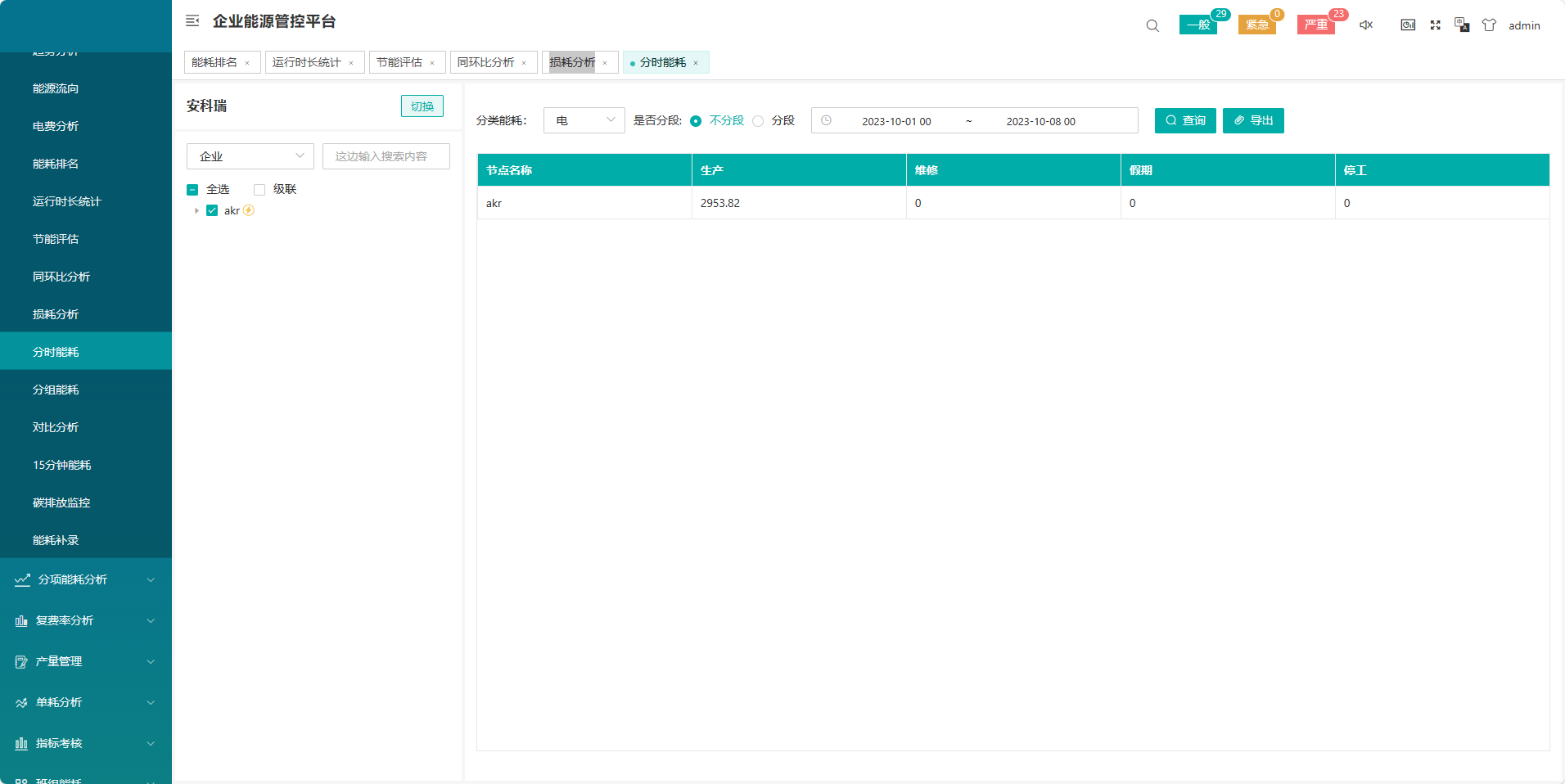Click the 查询 button
The image size is (1565, 784).
[1185, 120]
